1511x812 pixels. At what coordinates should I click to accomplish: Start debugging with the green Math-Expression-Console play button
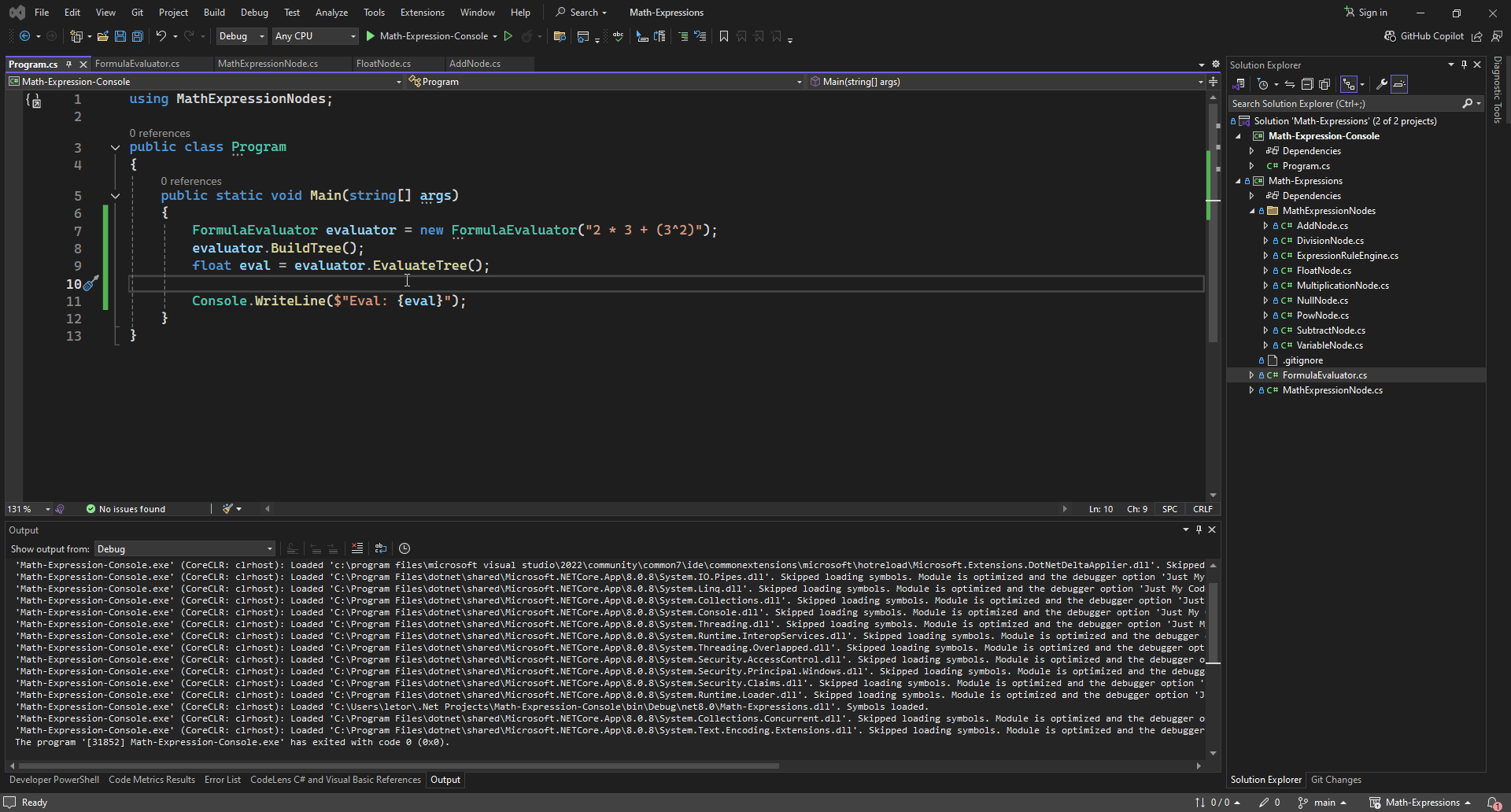[371, 36]
